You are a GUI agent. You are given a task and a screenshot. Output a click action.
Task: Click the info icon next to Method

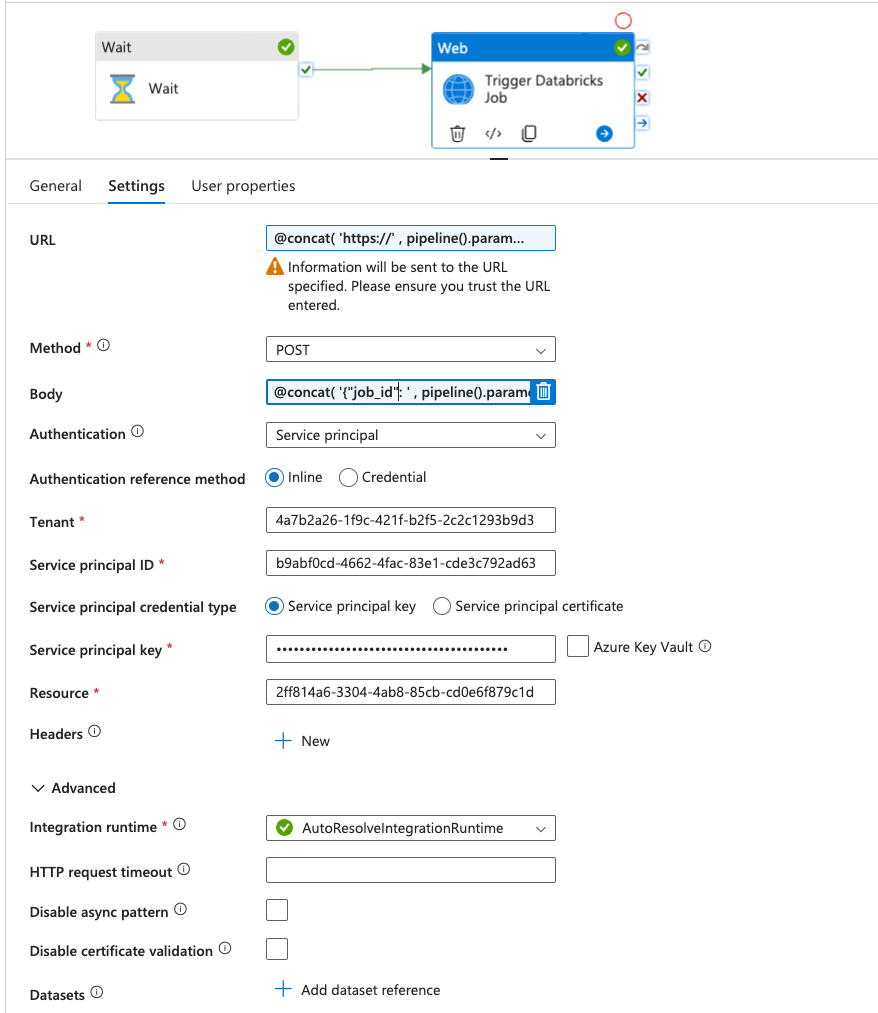click(x=103, y=347)
